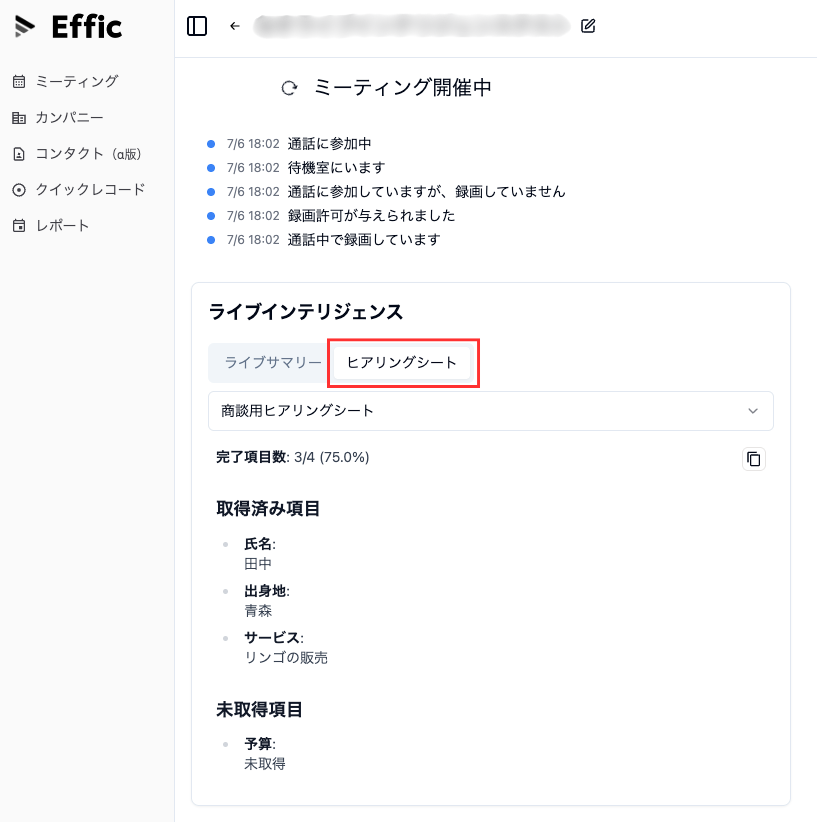This screenshot has width=817, height=822.
Task: Click the カンパニー building icon
Action: [x=19, y=117]
